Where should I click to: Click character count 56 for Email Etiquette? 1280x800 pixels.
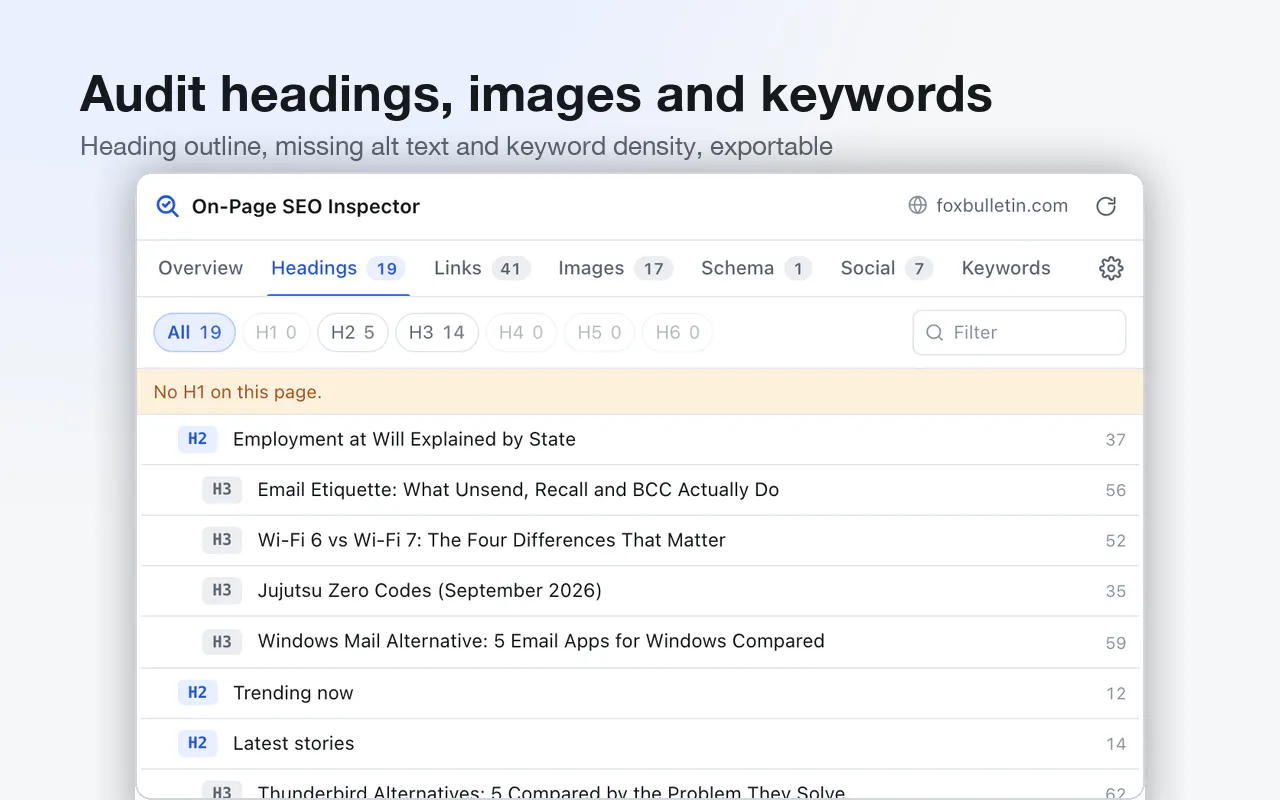tap(1116, 491)
